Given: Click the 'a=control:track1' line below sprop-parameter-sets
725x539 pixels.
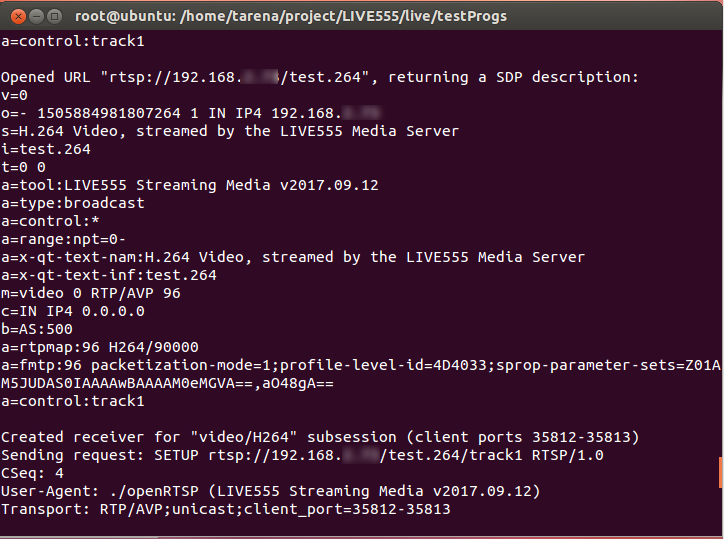Looking at the screenshot, I should click(x=73, y=401).
